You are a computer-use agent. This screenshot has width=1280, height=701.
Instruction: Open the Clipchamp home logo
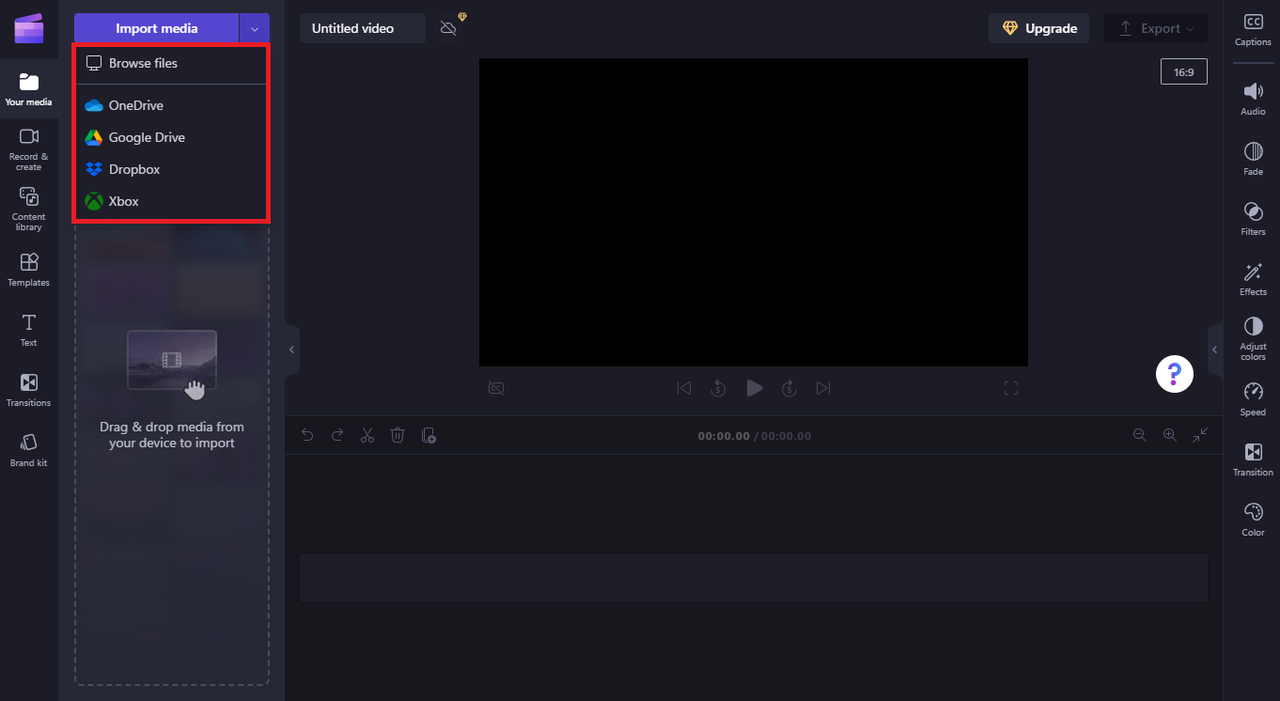(x=29, y=28)
